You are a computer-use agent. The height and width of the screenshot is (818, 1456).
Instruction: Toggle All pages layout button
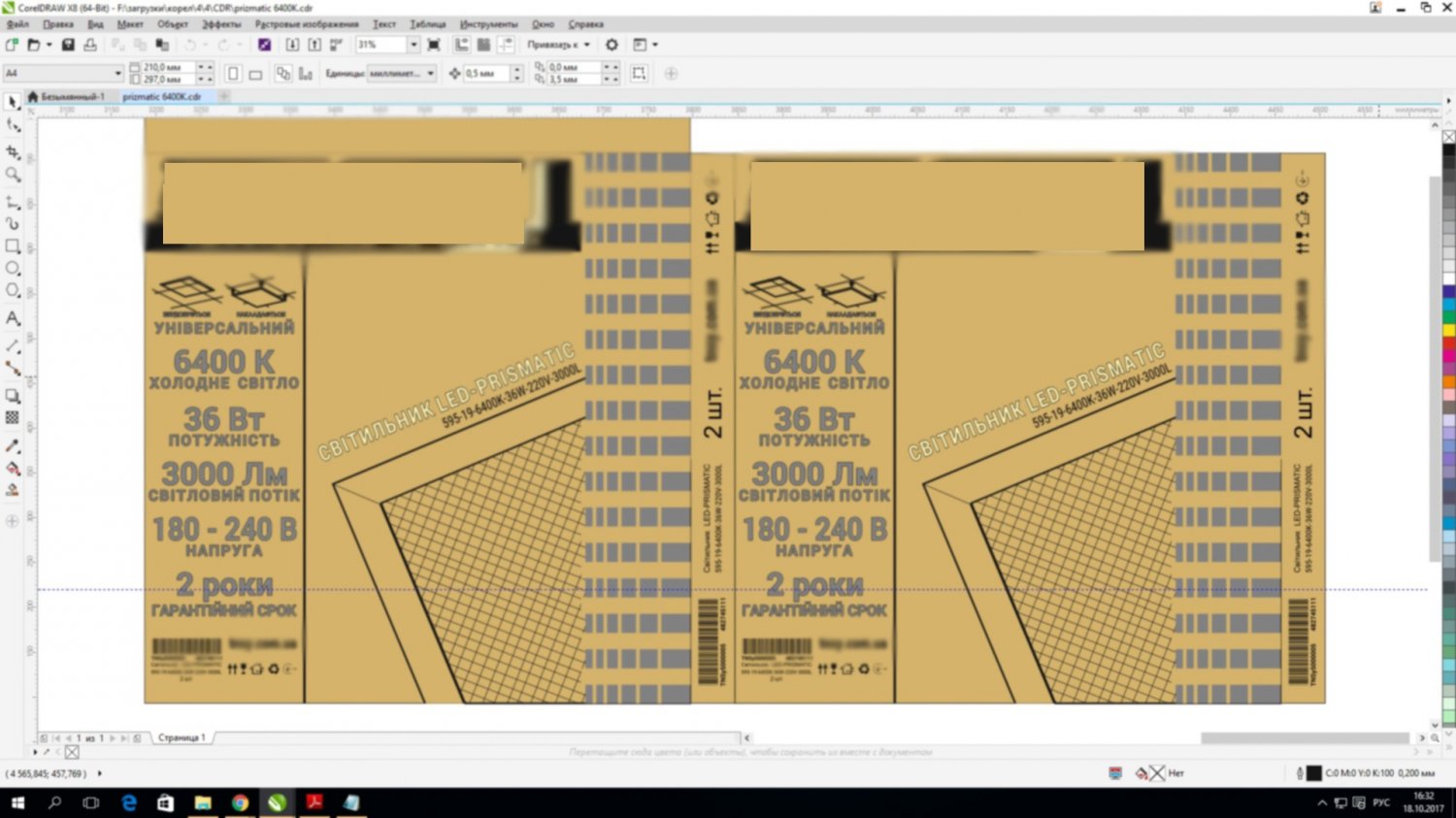(283, 74)
